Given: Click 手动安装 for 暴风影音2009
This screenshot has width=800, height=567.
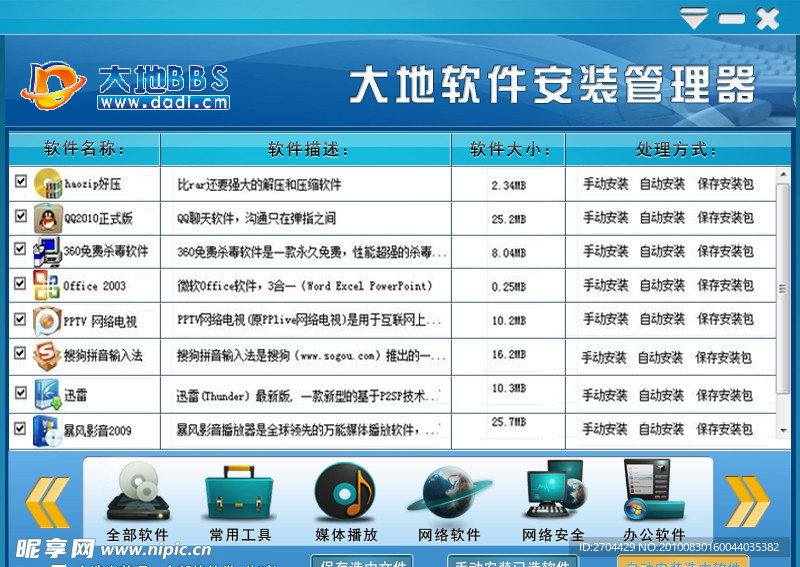Looking at the screenshot, I should [x=605, y=429].
